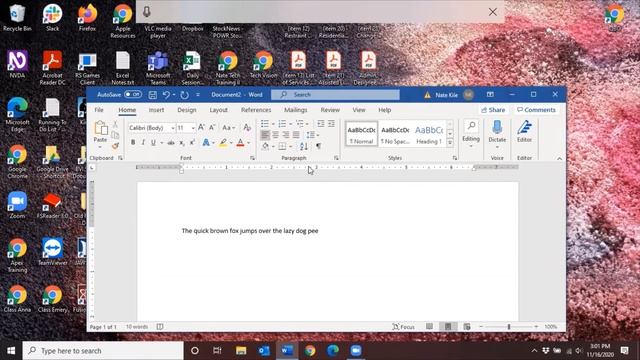
Task: Click the Sort icon
Action: click(x=304, y=146)
